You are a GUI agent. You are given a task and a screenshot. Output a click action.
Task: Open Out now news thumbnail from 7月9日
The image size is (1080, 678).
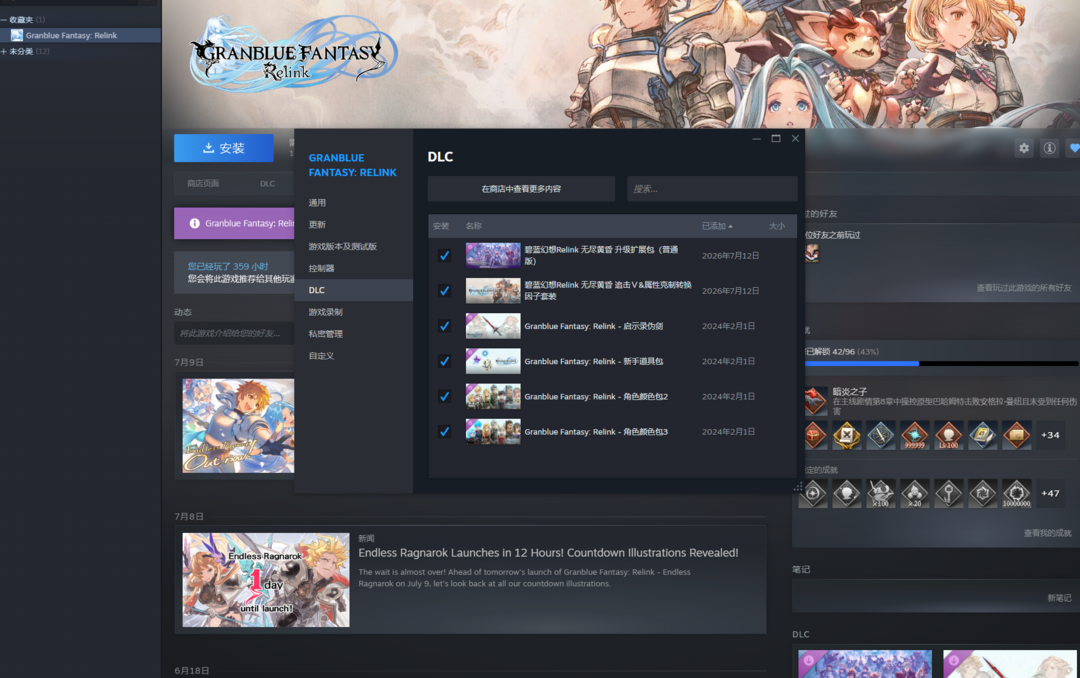pos(238,426)
